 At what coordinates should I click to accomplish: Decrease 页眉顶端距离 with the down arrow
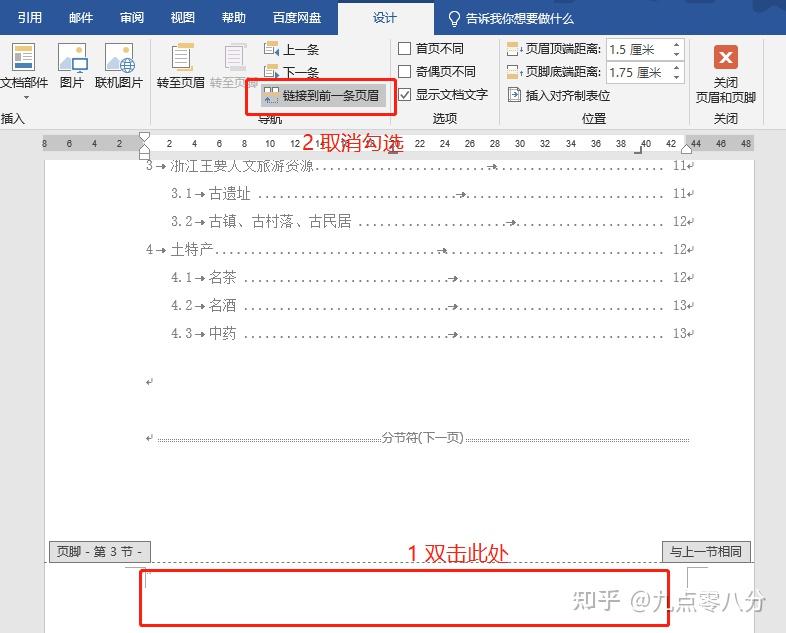coord(676,54)
